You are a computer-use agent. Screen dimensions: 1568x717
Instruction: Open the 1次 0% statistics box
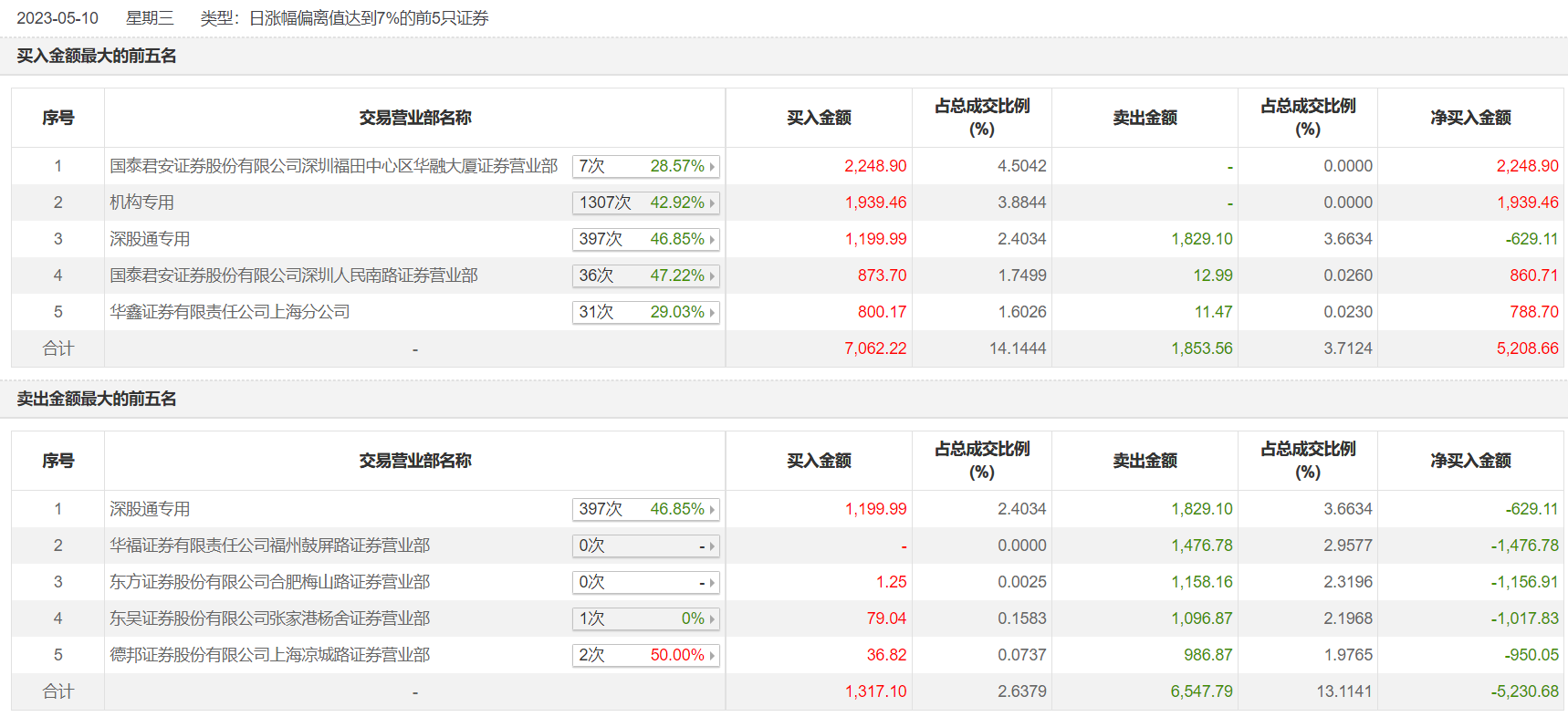pyautogui.click(x=645, y=618)
